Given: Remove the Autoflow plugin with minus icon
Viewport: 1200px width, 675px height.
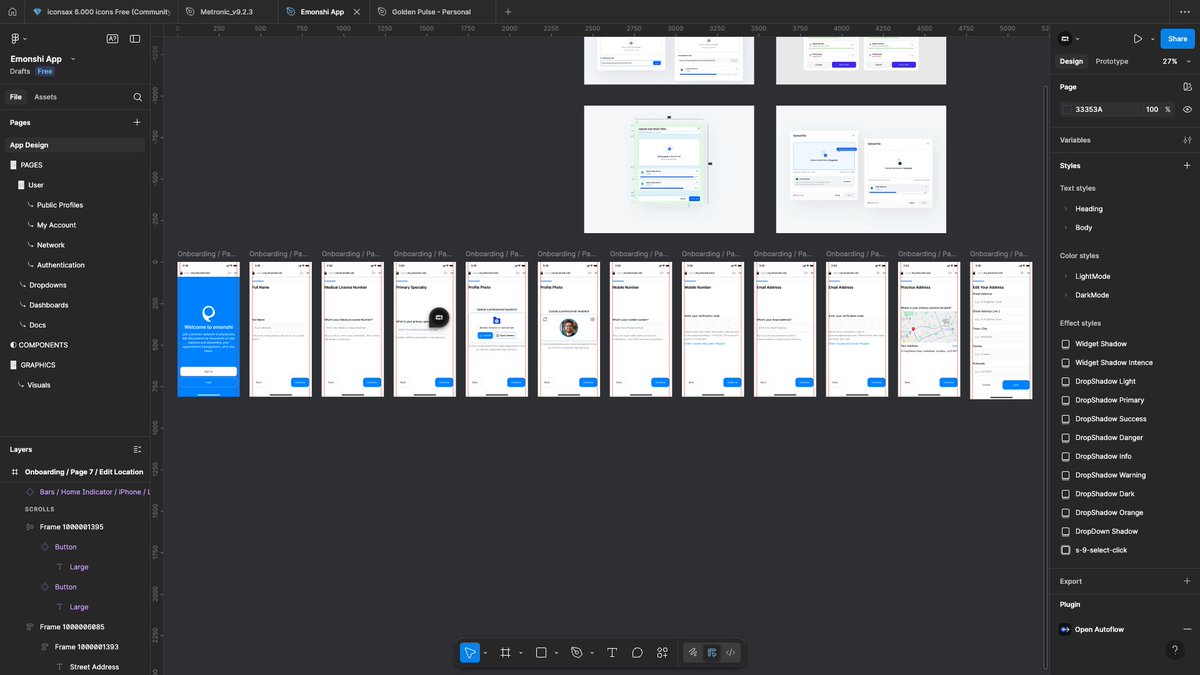Looking at the screenshot, I should tap(1187, 629).
